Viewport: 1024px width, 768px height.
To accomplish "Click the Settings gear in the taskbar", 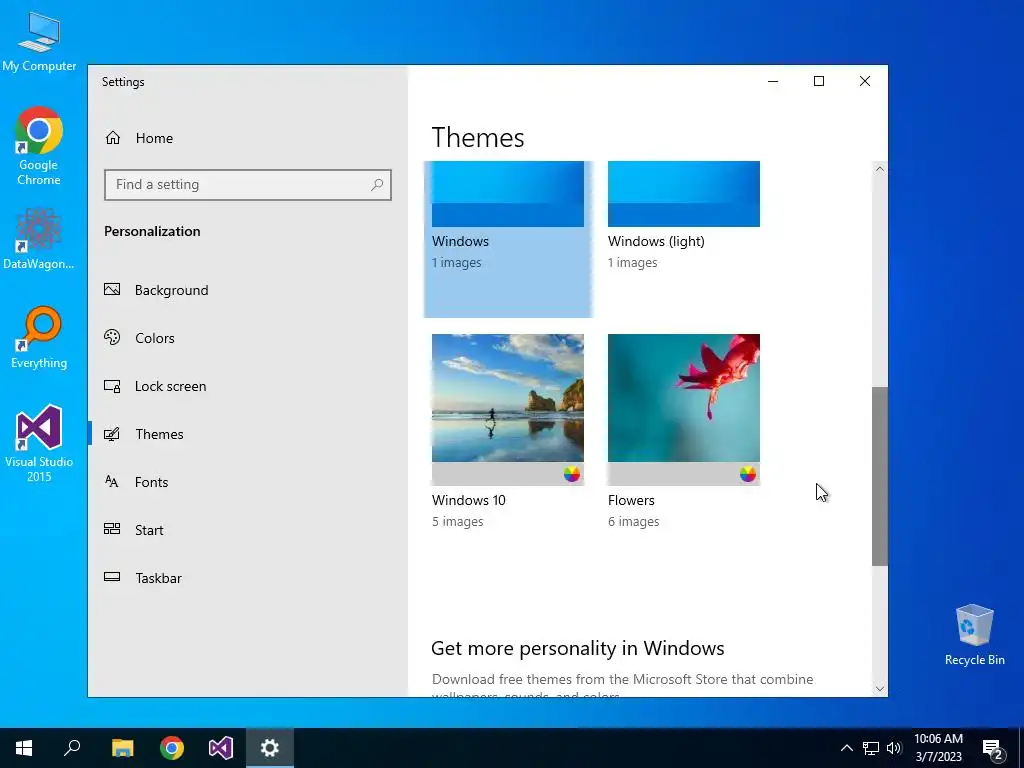I will click(270, 748).
